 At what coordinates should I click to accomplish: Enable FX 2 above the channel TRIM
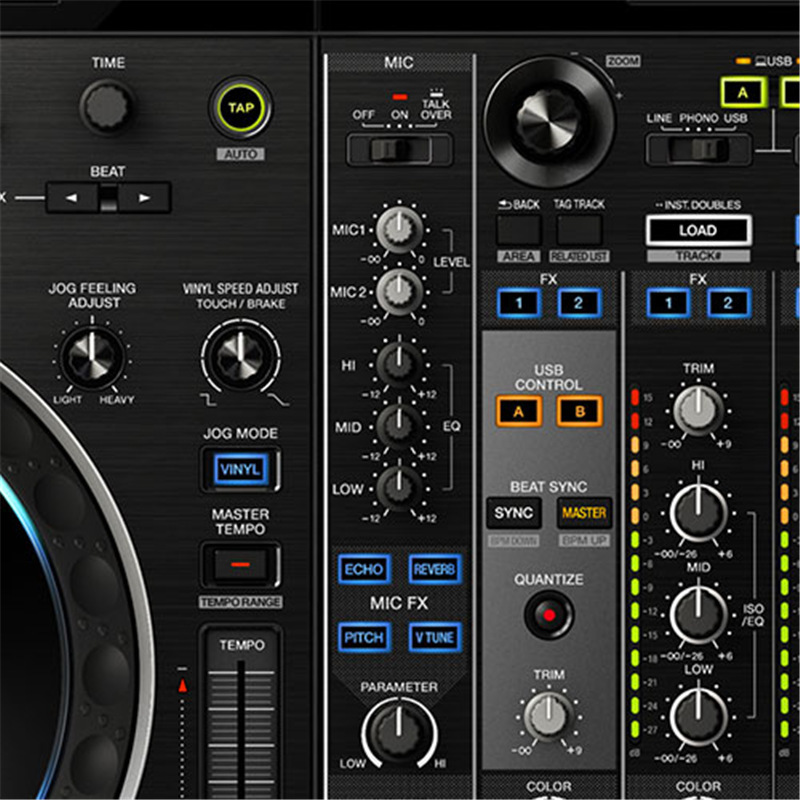coord(728,303)
